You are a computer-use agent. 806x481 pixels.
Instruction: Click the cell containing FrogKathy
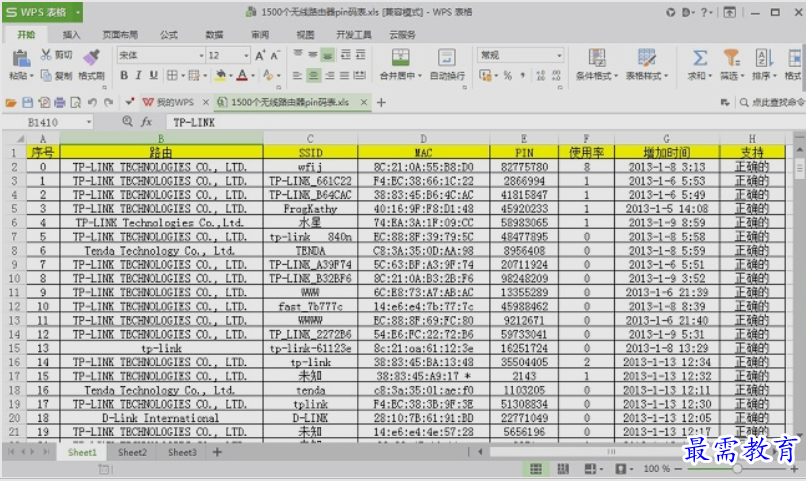tap(310, 209)
